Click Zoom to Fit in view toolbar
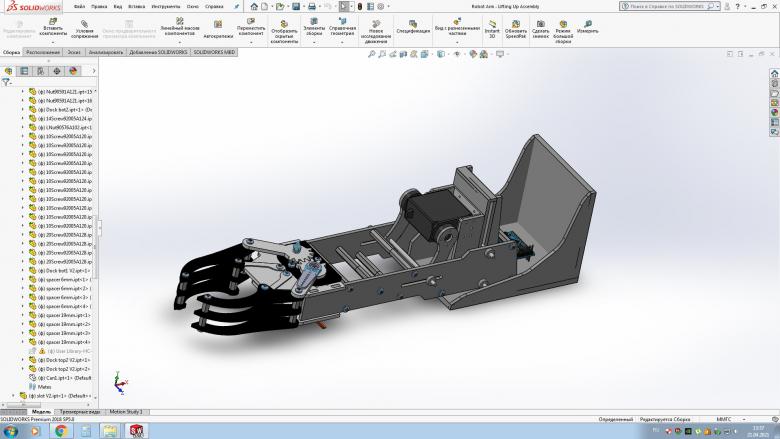 [371, 54]
